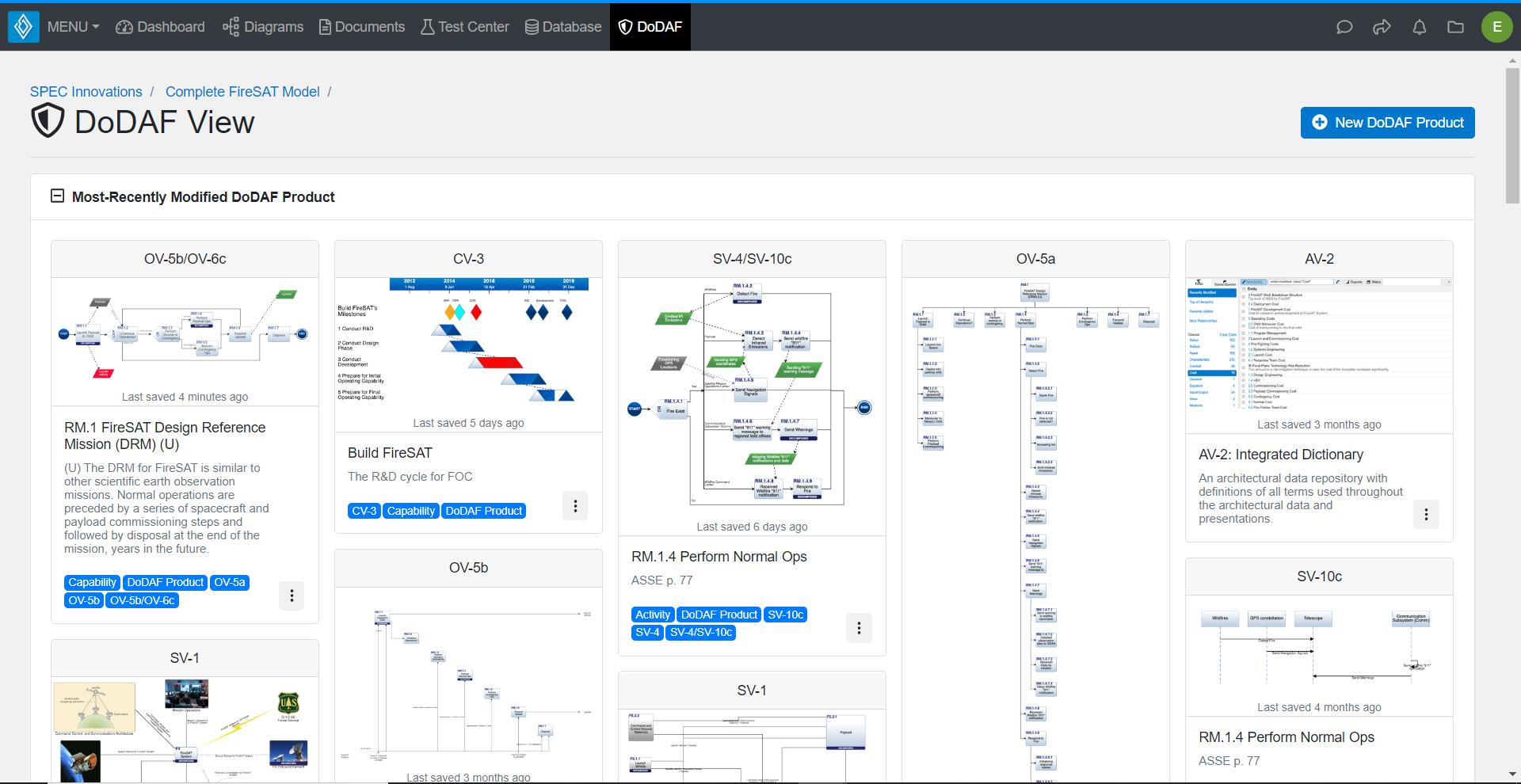Click the scrollbar down arrow
The height and width of the screenshot is (784, 1521).
point(1512,775)
